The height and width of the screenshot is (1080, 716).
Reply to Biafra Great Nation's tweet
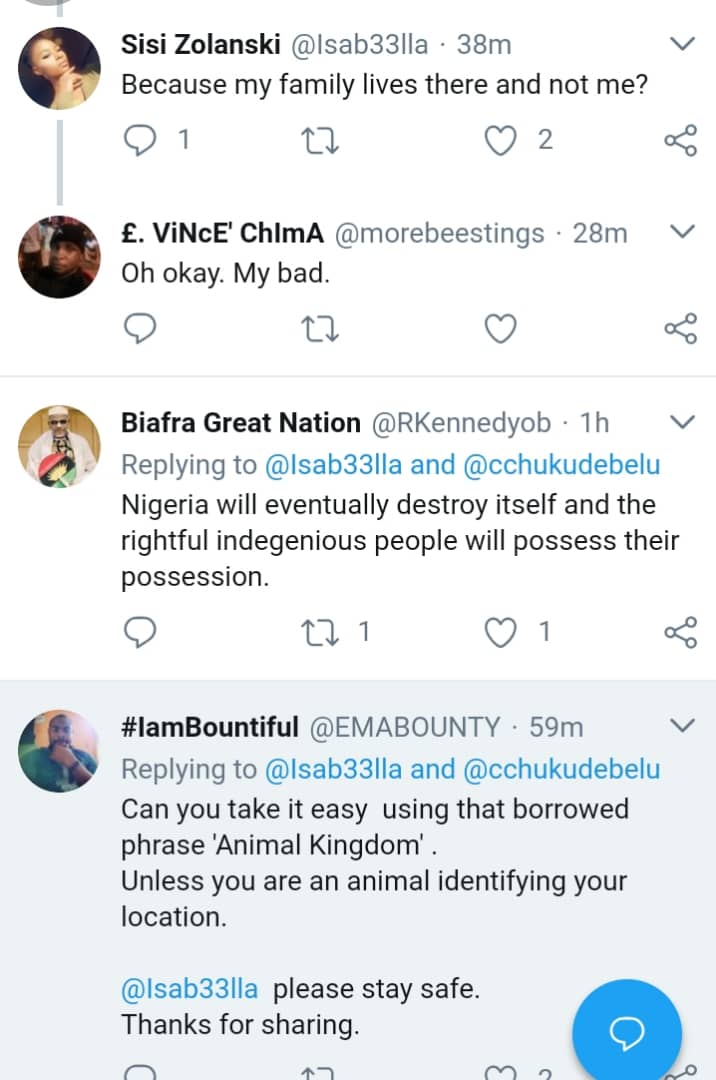tap(140, 631)
